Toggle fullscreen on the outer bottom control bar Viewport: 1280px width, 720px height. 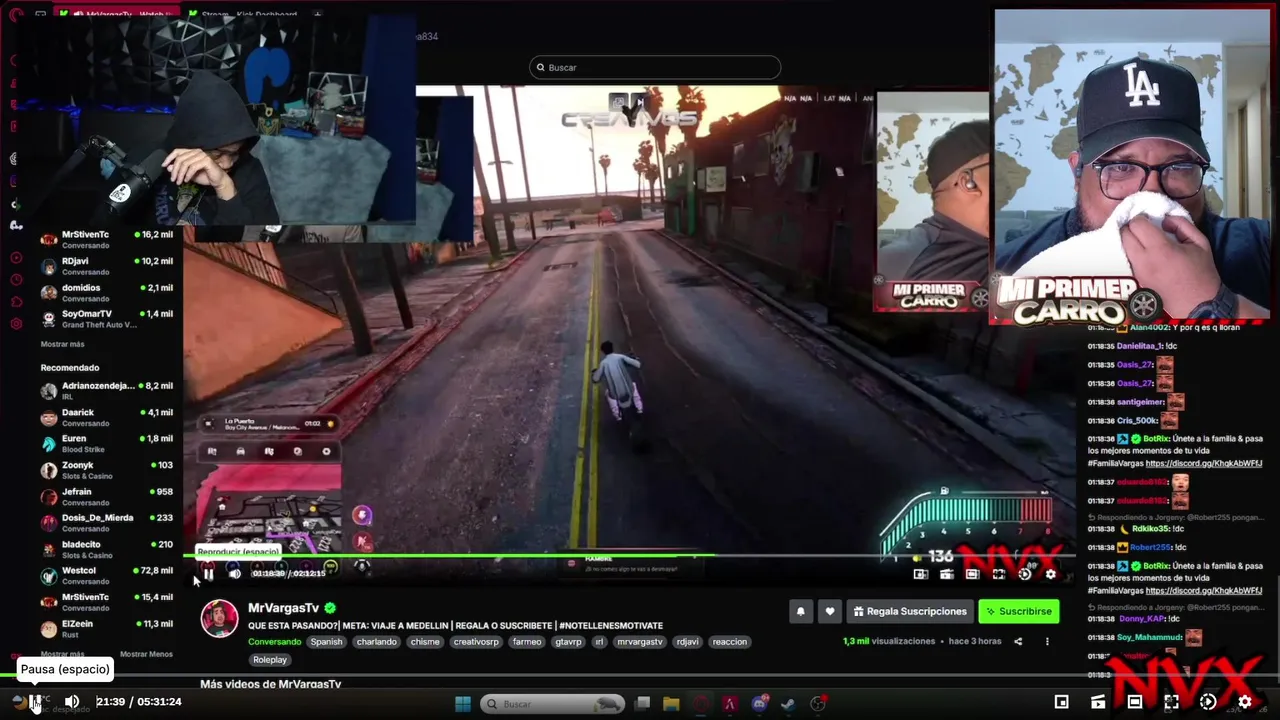tap(1171, 702)
